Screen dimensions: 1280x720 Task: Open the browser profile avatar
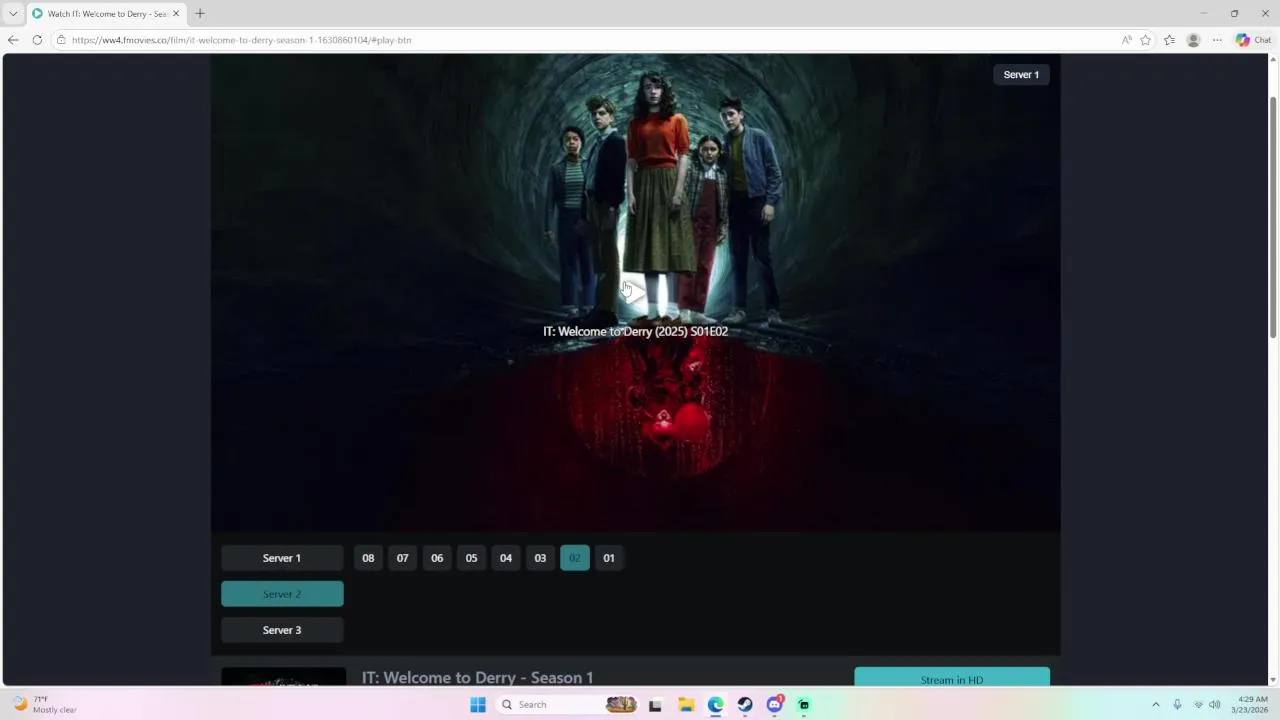[1193, 40]
